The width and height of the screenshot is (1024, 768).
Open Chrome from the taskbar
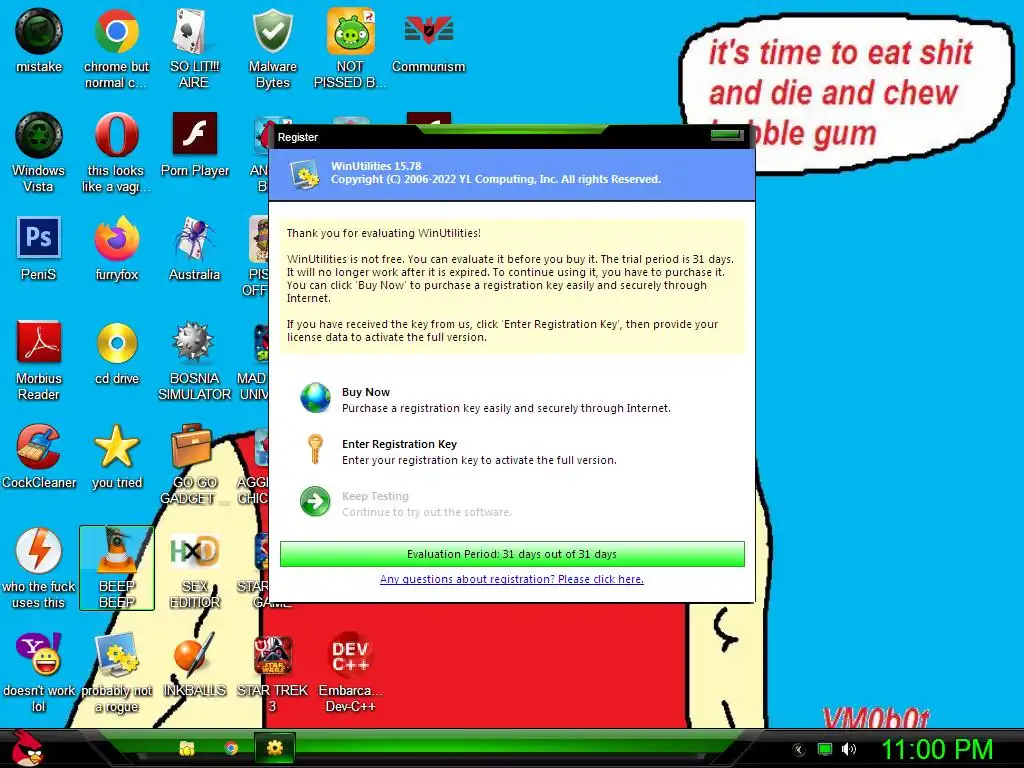pos(231,748)
